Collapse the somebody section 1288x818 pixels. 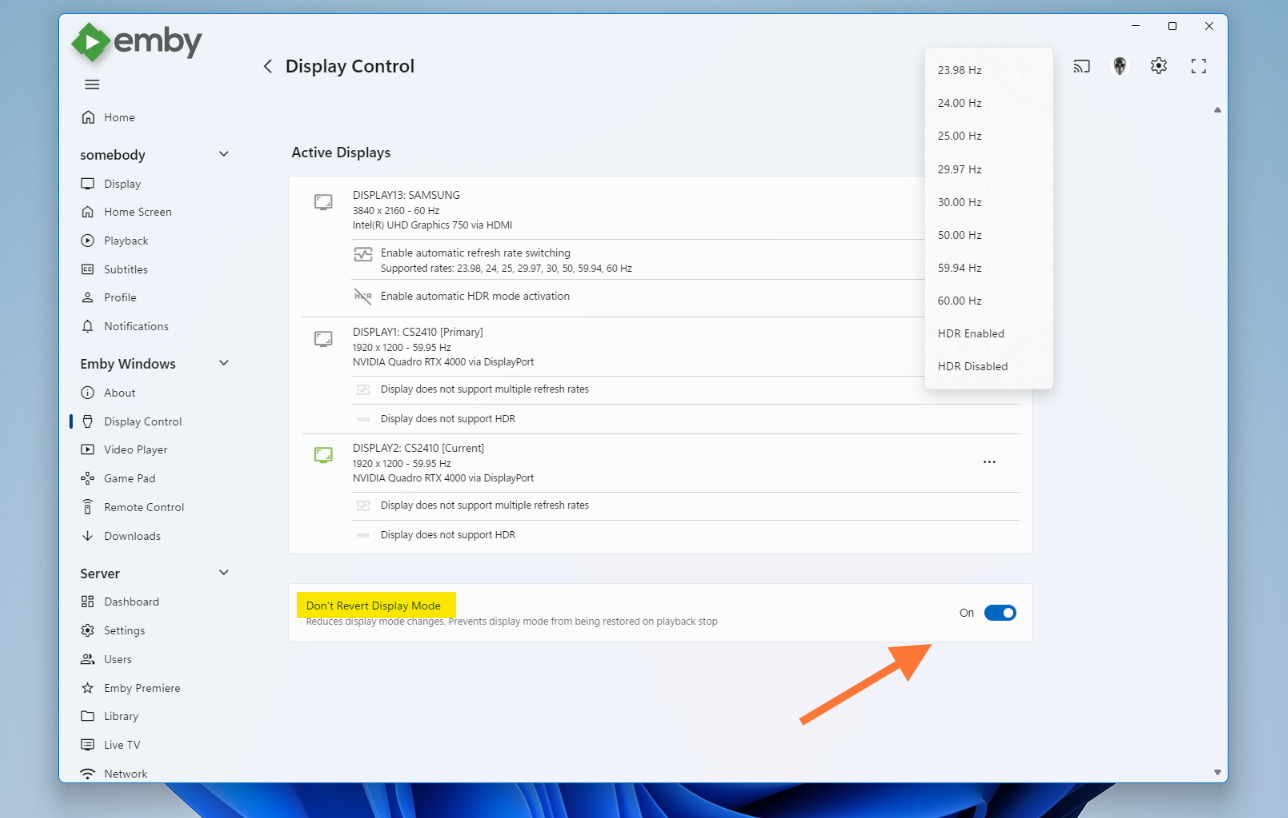(x=223, y=154)
